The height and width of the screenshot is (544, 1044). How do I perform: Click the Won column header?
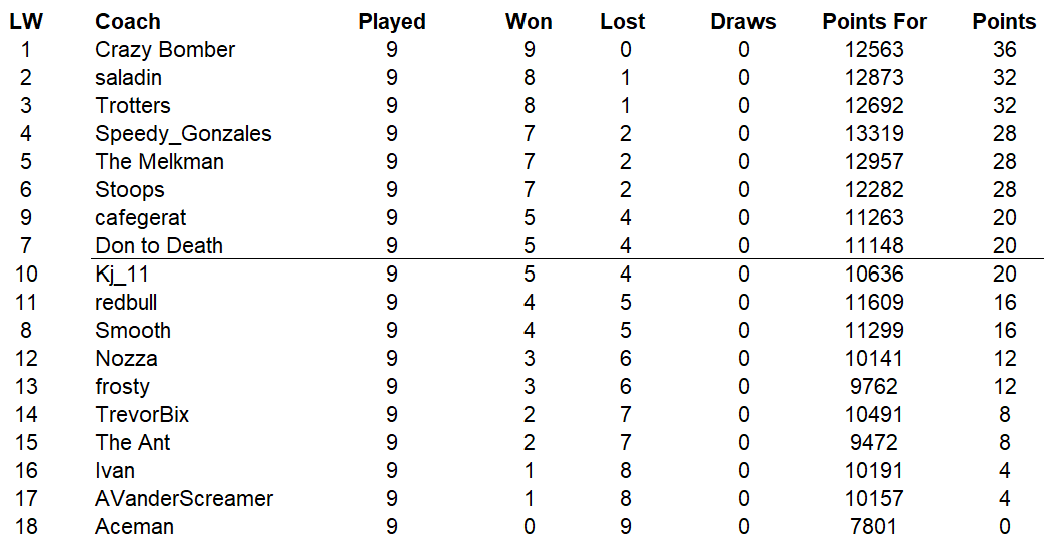click(529, 22)
